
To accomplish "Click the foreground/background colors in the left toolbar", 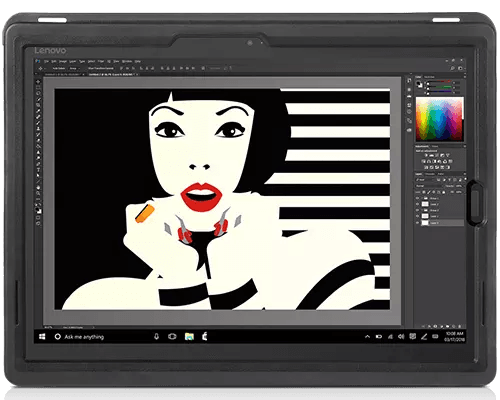I will coord(38,210).
